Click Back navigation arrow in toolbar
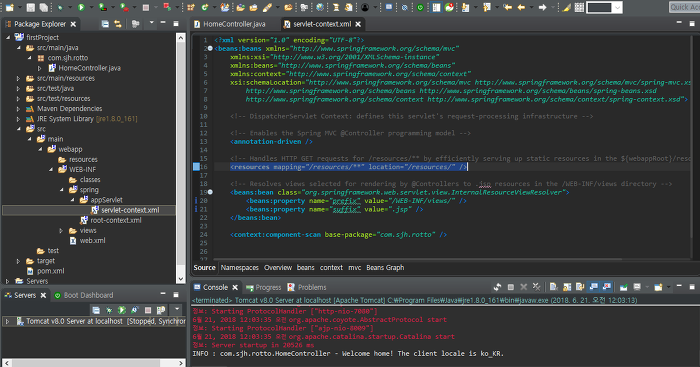700x367 pixels. [x=521, y=7]
